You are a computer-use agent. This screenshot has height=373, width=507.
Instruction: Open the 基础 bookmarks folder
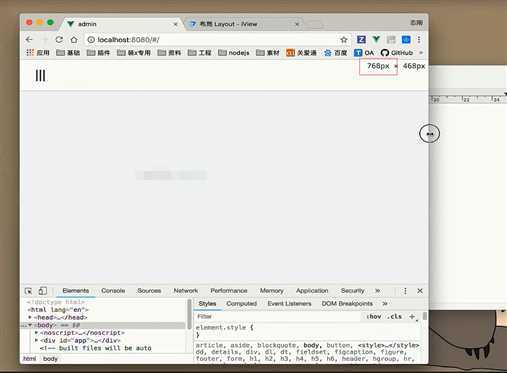click(x=68, y=53)
